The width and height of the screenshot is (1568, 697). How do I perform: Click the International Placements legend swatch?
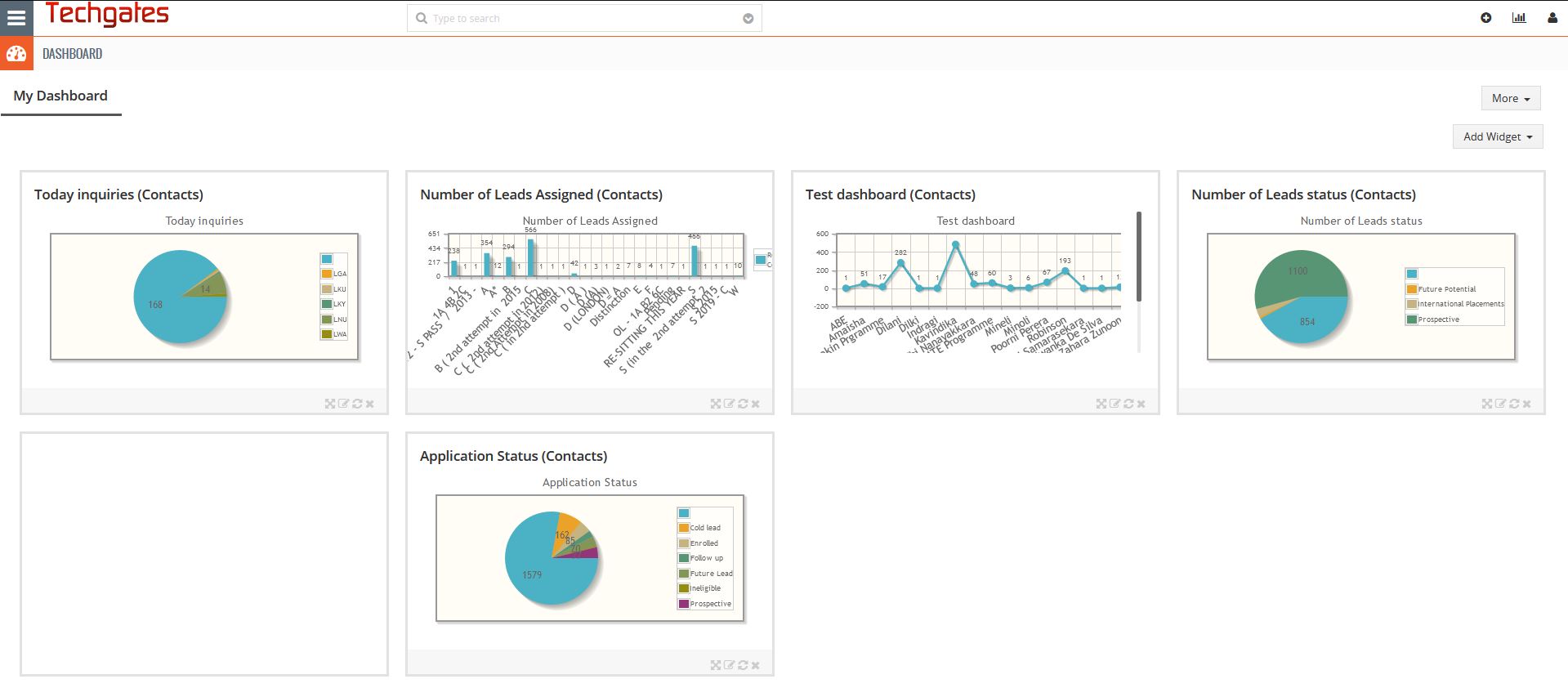click(x=1412, y=304)
